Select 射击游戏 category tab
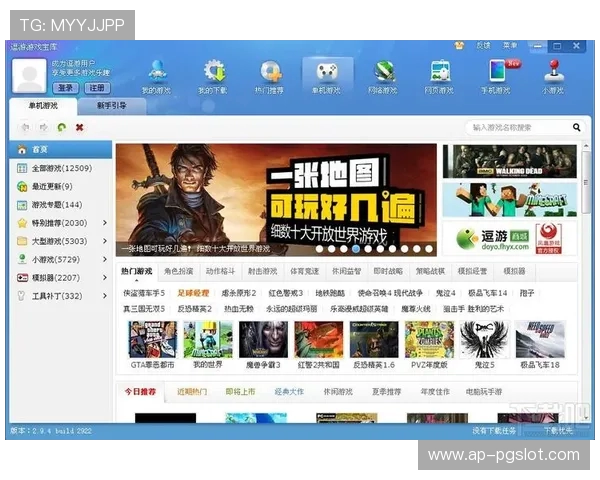Image resolution: width=600 pixels, height=480 pixels. pos(262,271)
